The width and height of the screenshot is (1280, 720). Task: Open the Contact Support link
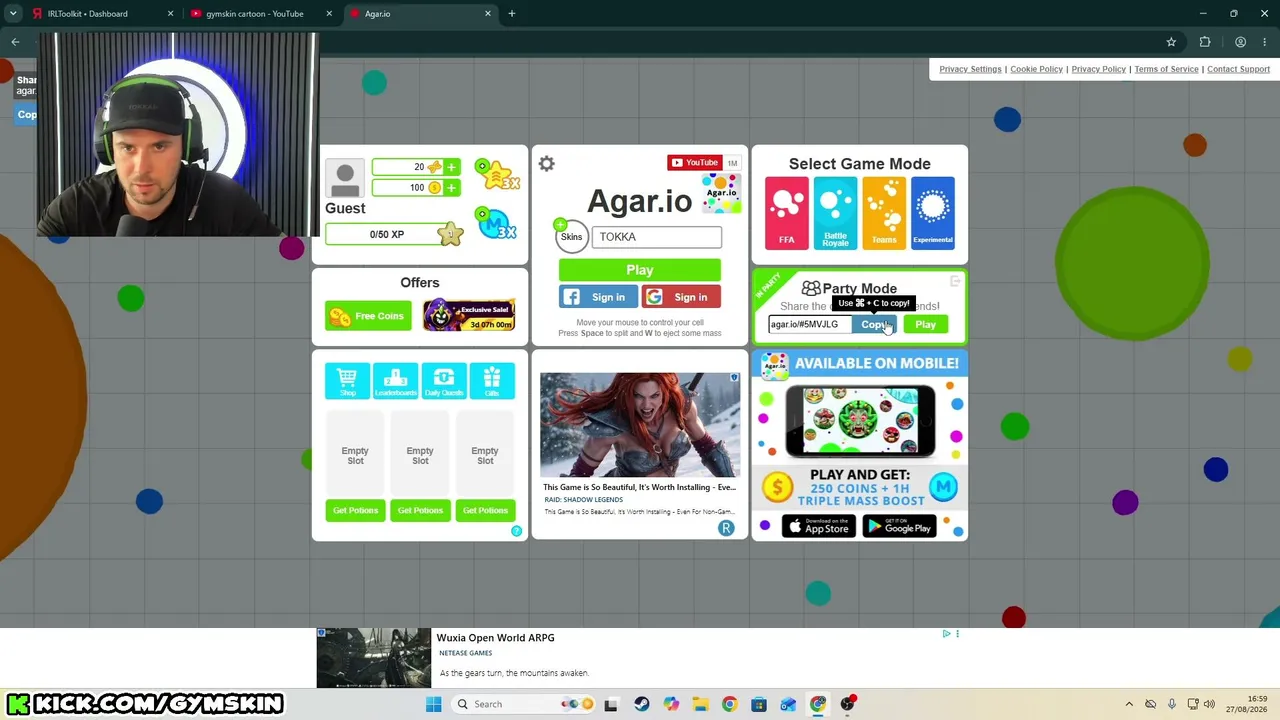tap(1238, 69)
